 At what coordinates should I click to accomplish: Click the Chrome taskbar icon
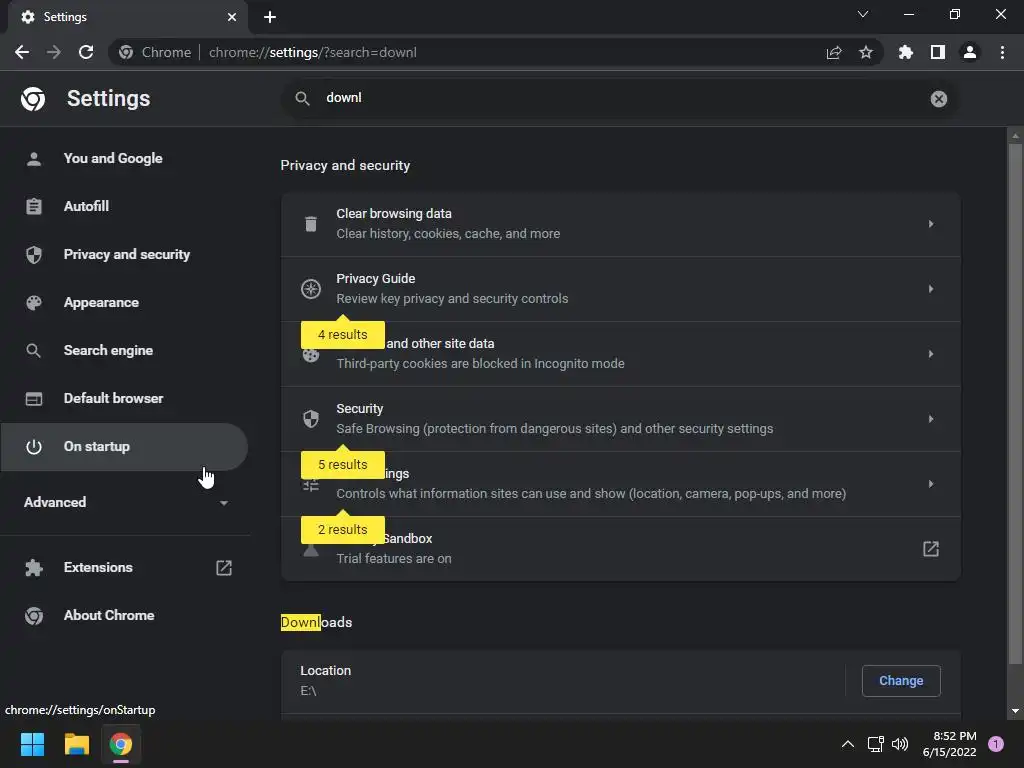click(x=121, y=744)
